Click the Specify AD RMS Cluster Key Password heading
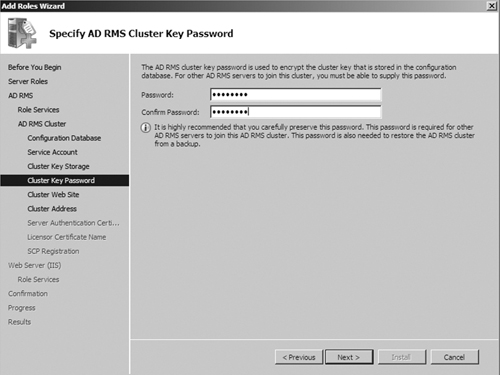Image resolution: width=500 pixels, height=375 pixels. pos(141,34)
